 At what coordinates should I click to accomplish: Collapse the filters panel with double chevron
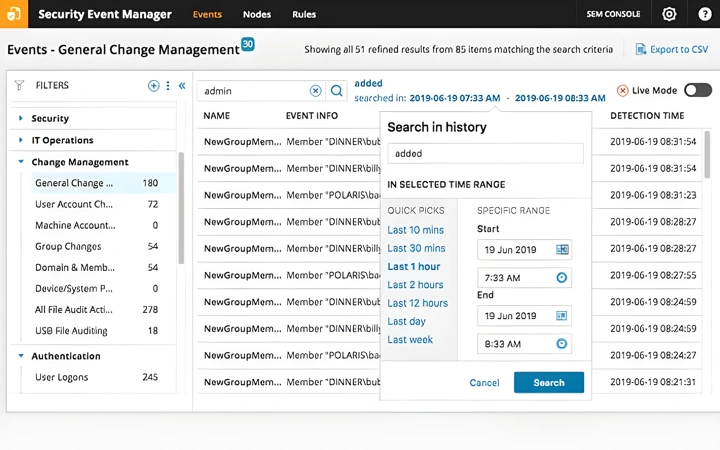click(x=182, y=85)
